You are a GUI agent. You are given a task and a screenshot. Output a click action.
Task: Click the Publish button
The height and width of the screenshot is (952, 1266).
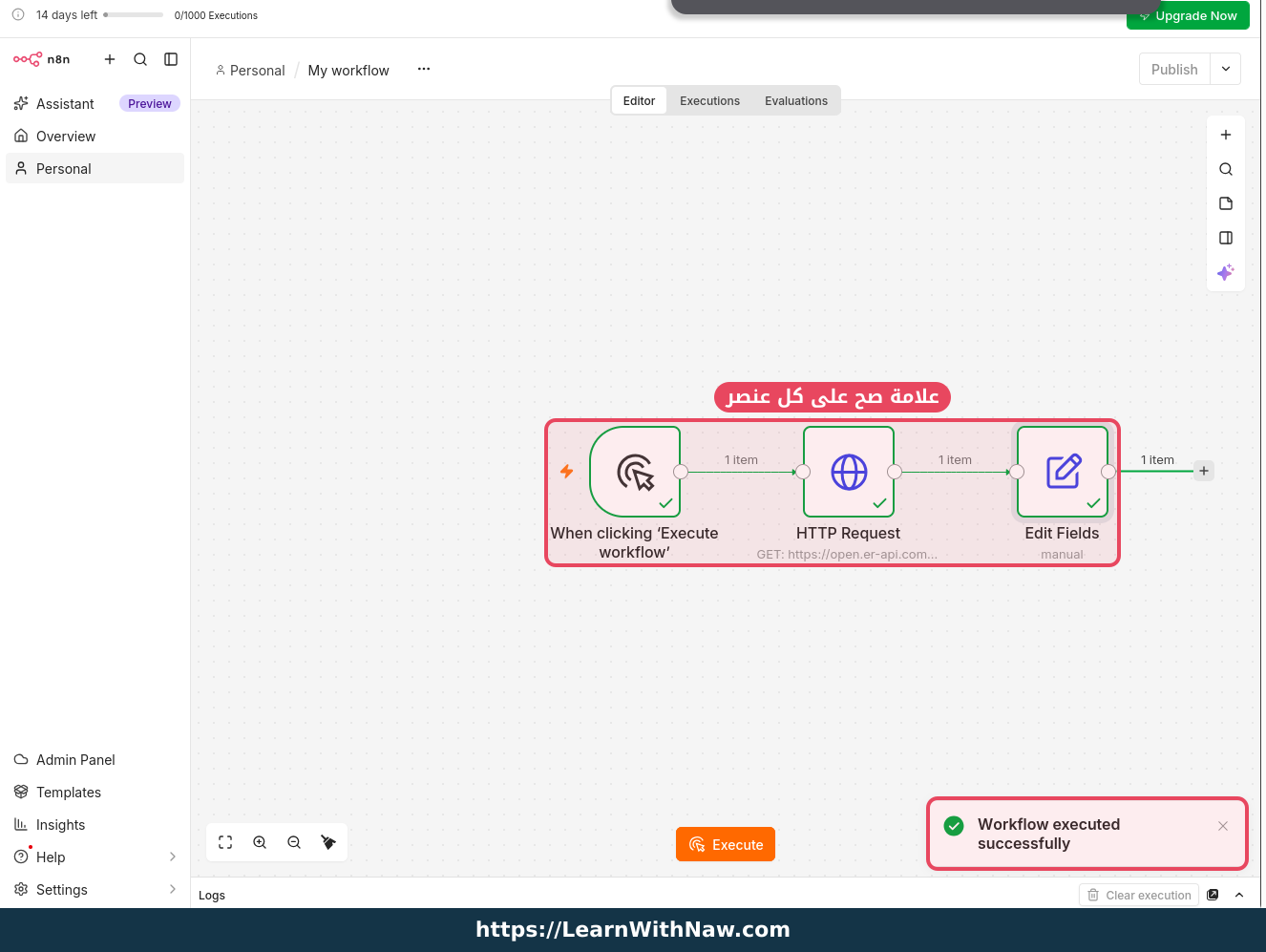[1174, 69]
